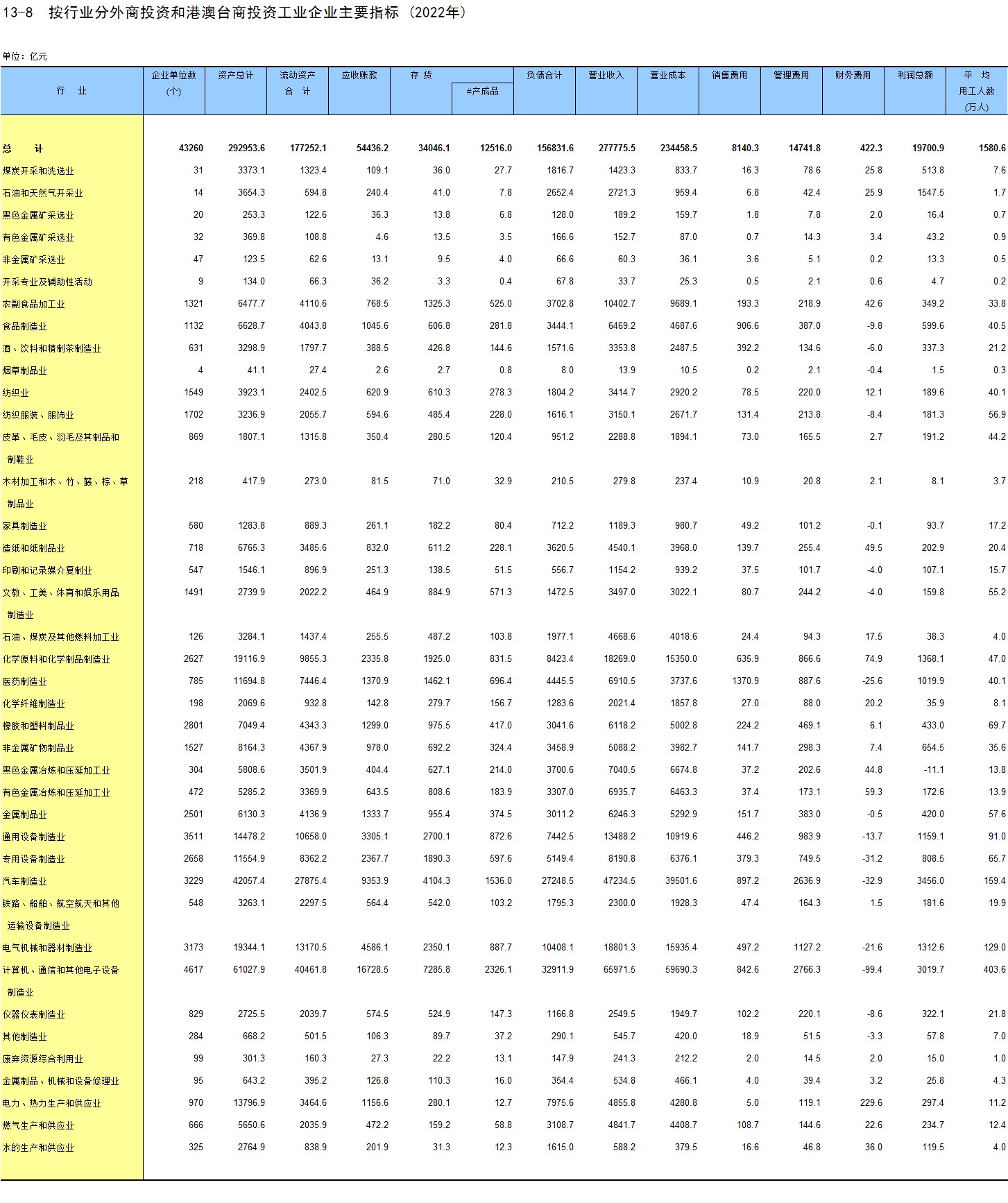Click the 通用设备制造业 row label
The height and width of the screenshot is (1203, 1008).
(34, 837)
